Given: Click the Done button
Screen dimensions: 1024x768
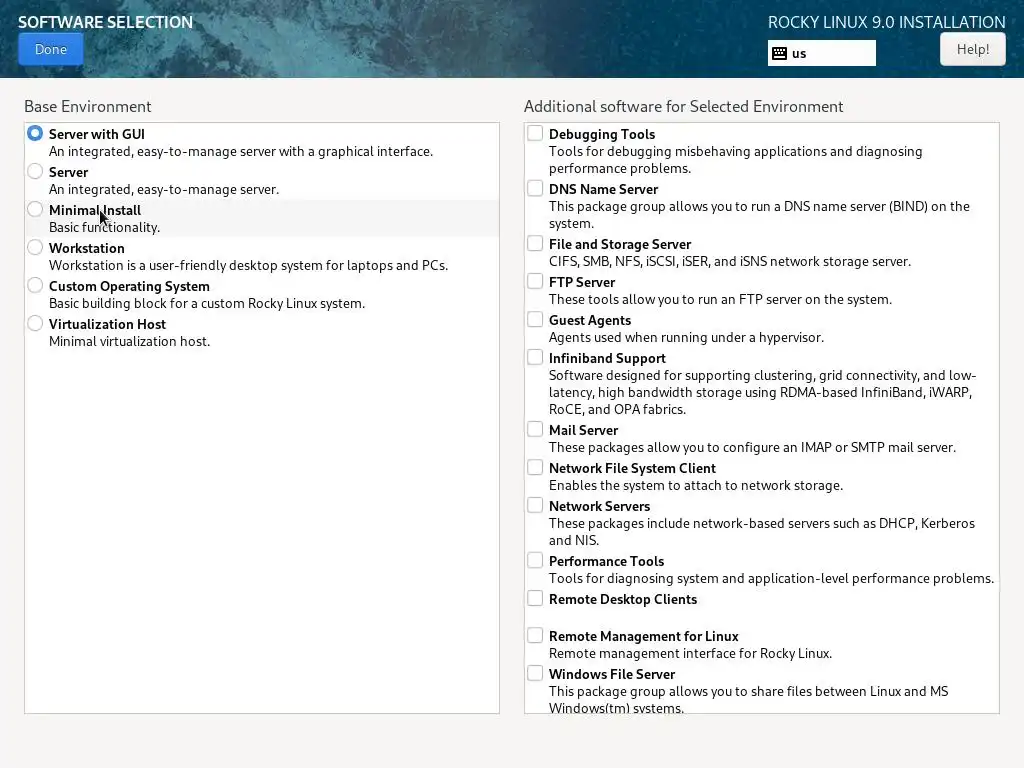Looking at the screenshot, I should point(51,50).
